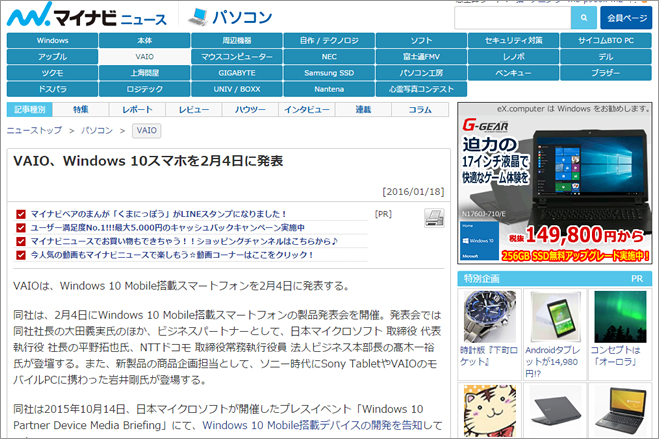659x439 pixels.
Task: Switch to the レポート article tab
Action: coord(137,110)
